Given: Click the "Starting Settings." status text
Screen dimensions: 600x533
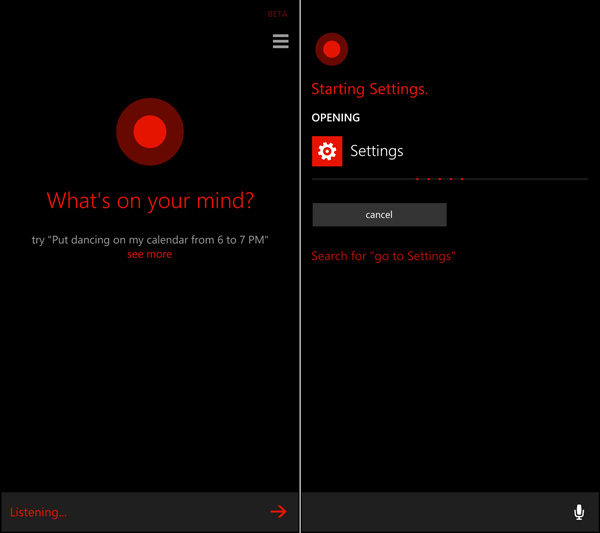Looking at the screenshot, I should (x=369, y=89).
